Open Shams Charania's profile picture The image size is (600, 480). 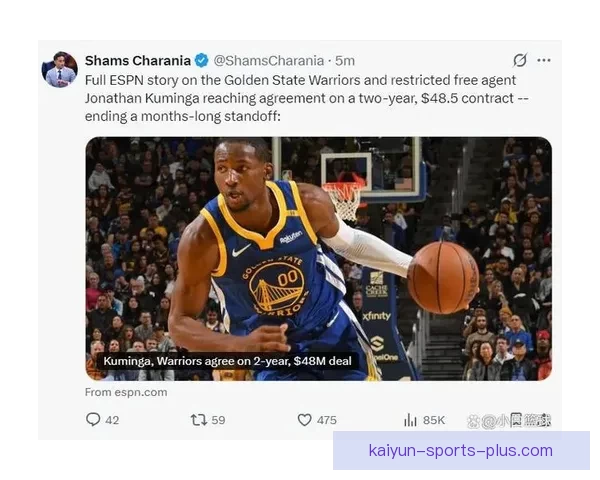pos(60,69)
